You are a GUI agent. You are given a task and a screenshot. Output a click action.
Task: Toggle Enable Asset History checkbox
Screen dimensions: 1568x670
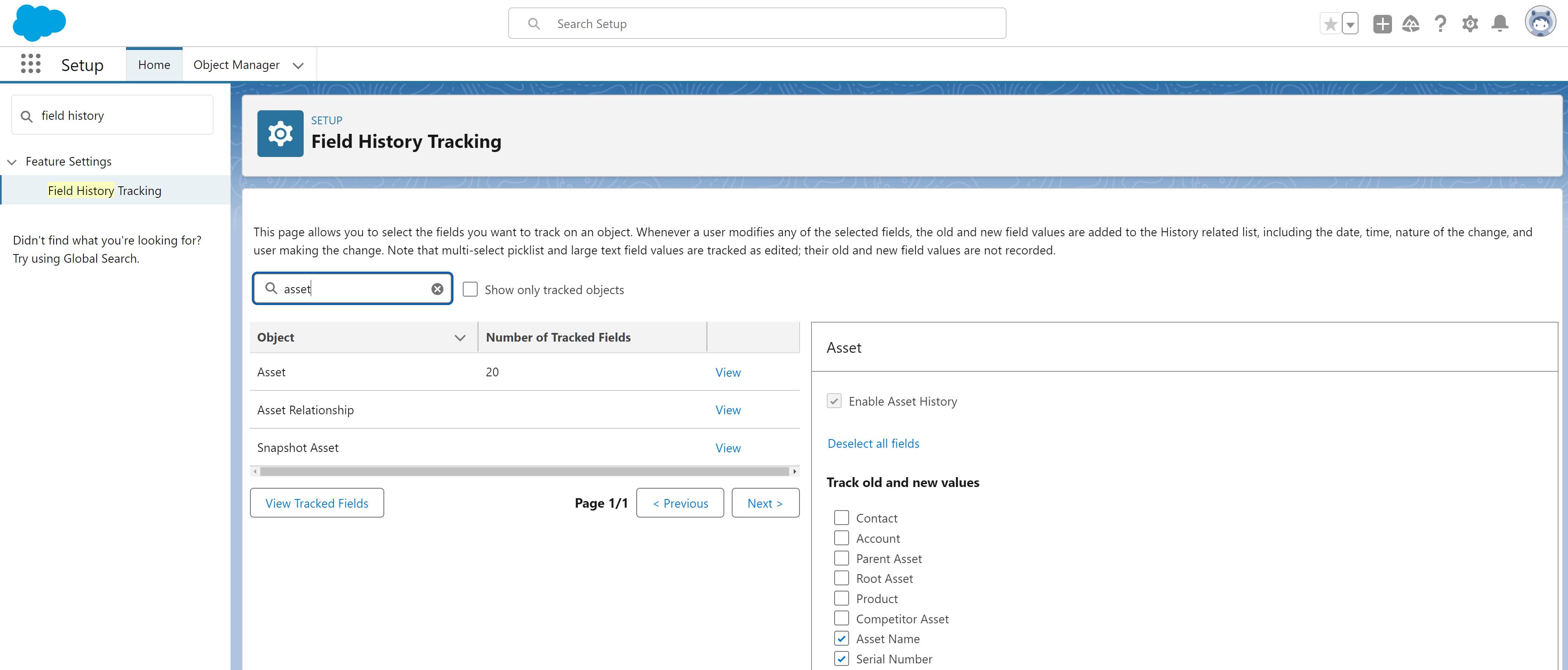click(834, 401)
